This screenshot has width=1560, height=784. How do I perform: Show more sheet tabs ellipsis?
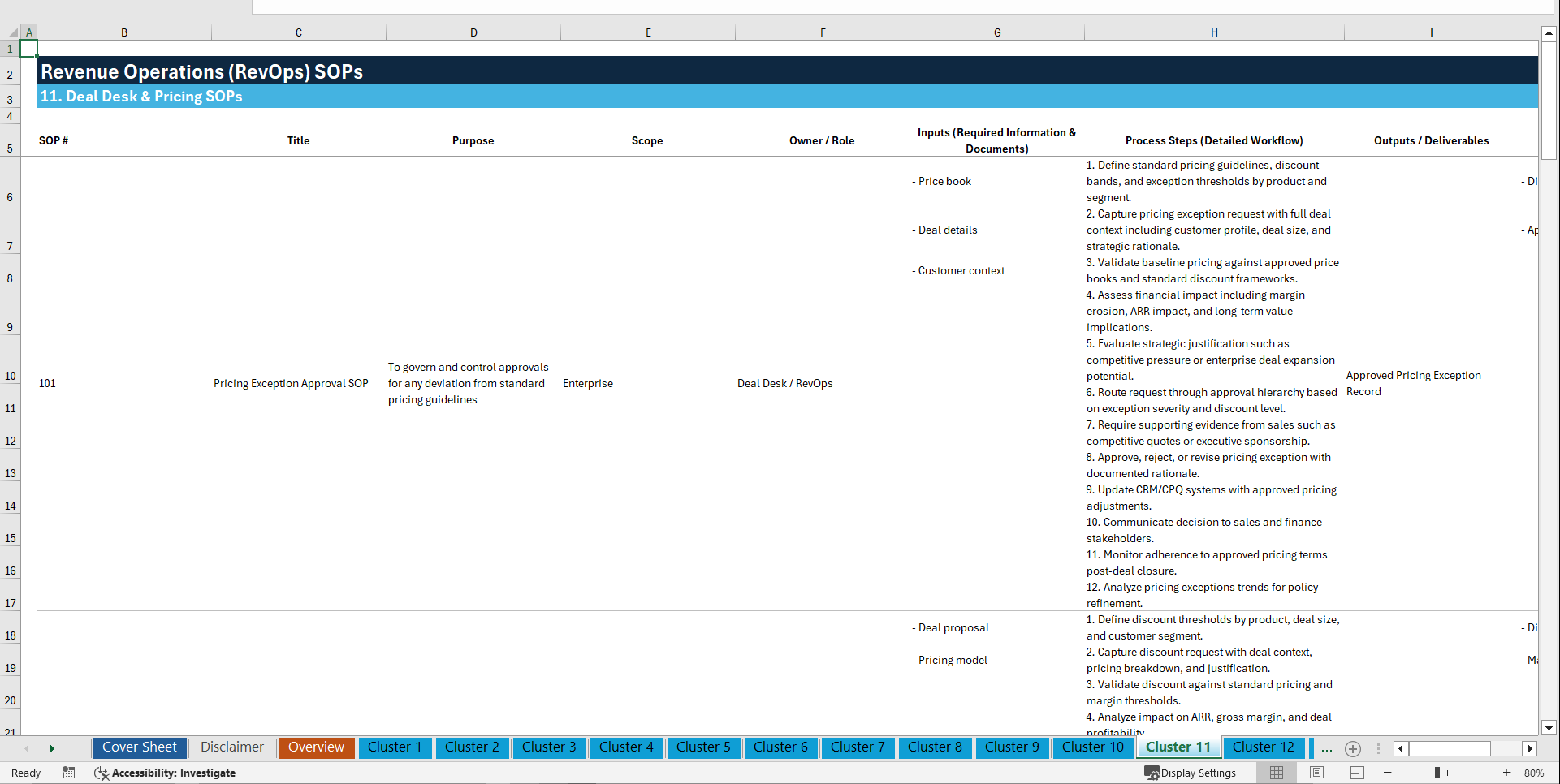click(x=1327, y=748)
